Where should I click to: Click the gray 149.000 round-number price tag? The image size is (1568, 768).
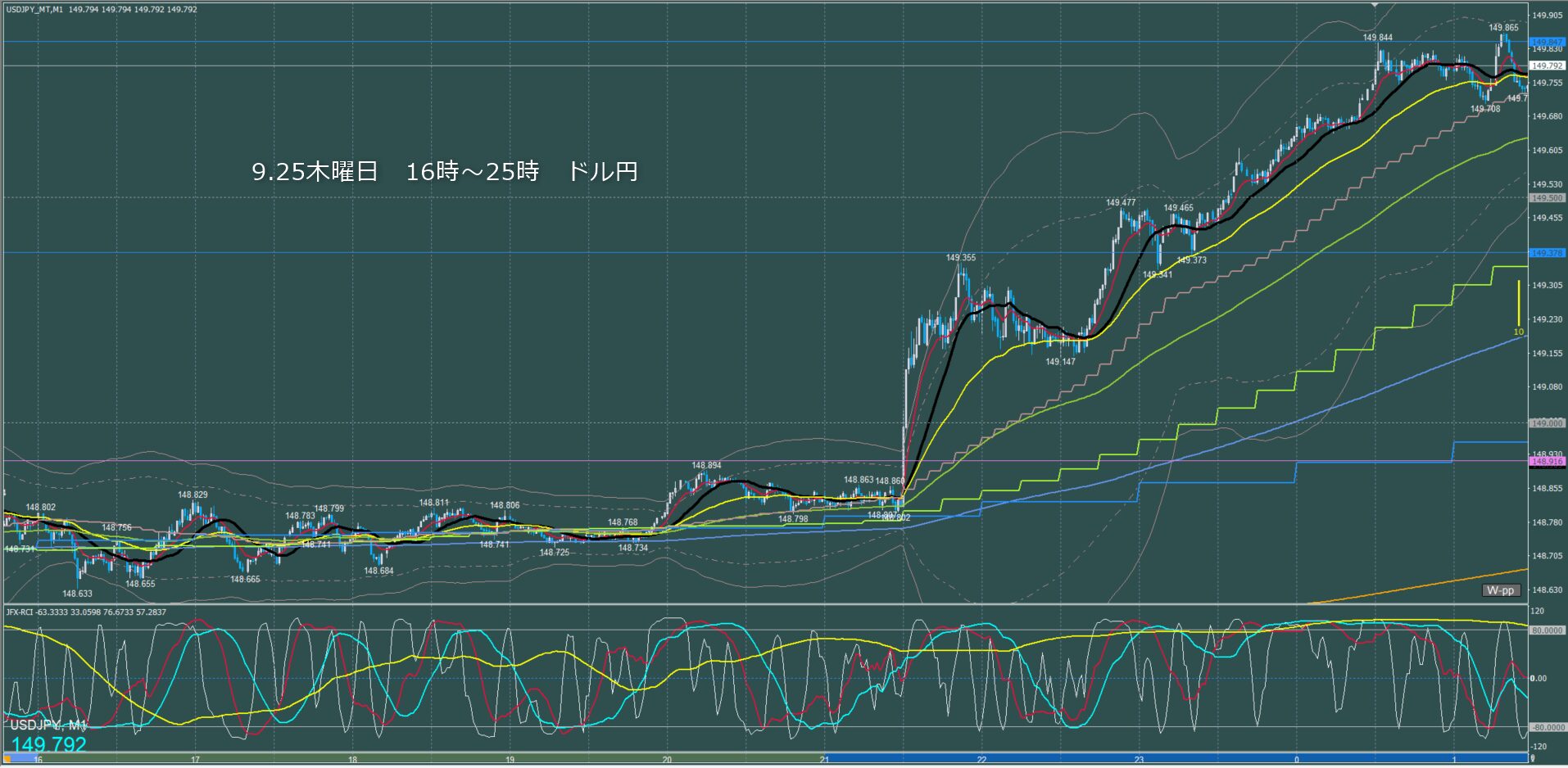click(1547, 423)
